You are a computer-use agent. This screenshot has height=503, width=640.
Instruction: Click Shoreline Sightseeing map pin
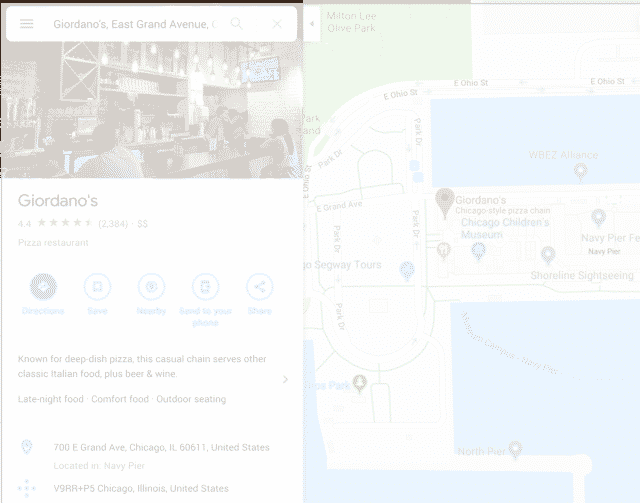[x=548, y=255]
